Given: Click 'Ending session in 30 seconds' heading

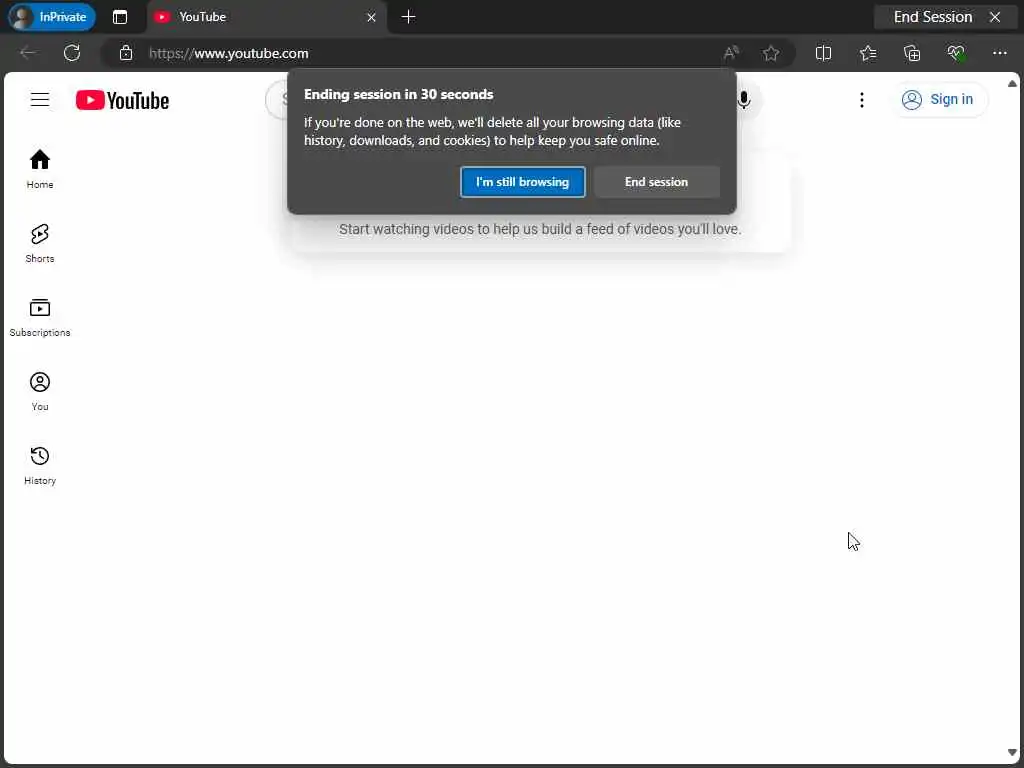Looking at the screenshot, I should [398, 94].
